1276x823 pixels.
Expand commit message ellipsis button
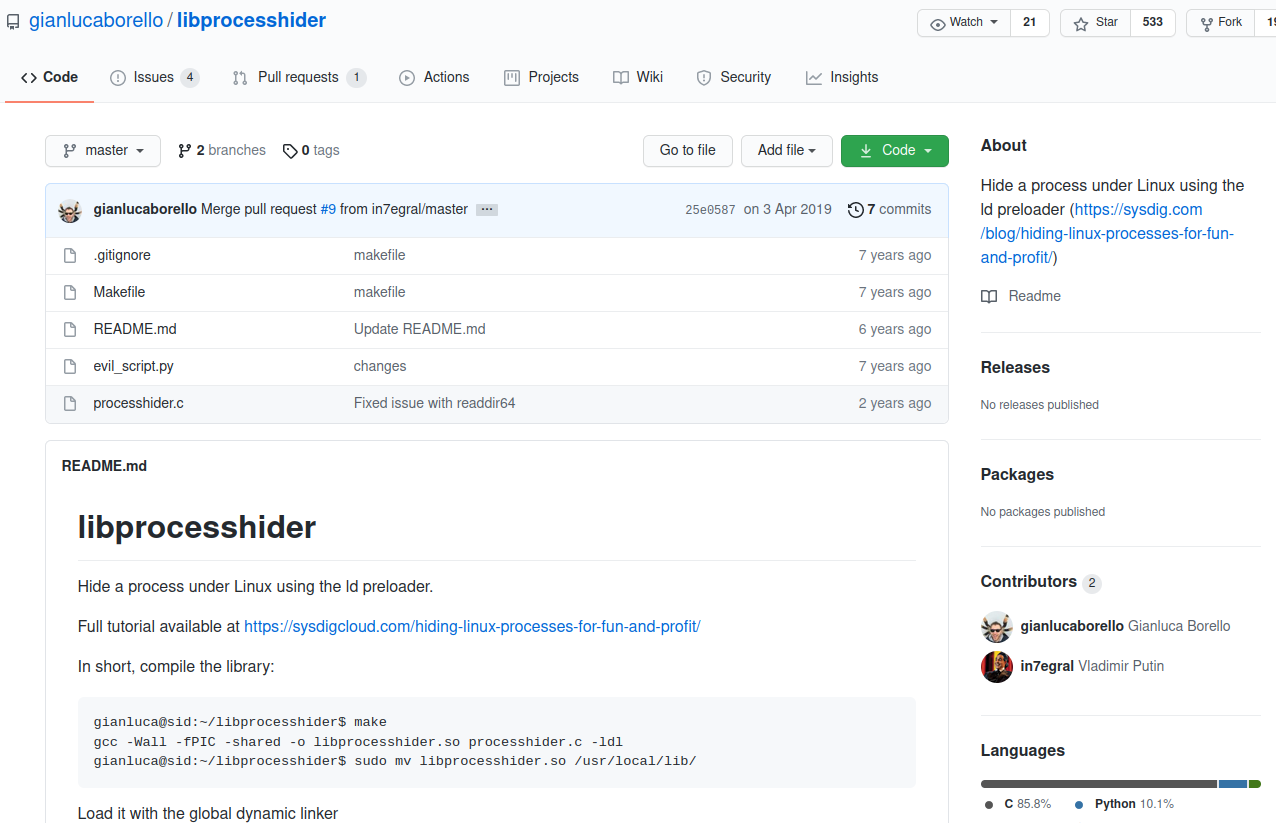point(487,210)
